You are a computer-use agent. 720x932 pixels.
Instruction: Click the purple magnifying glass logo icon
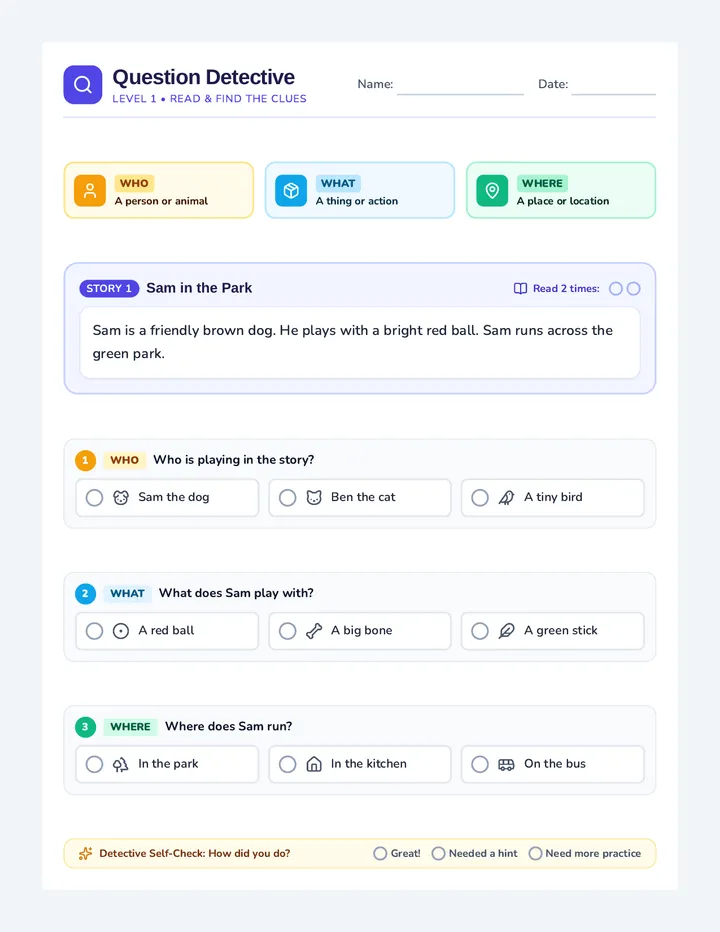pos(83,84)
